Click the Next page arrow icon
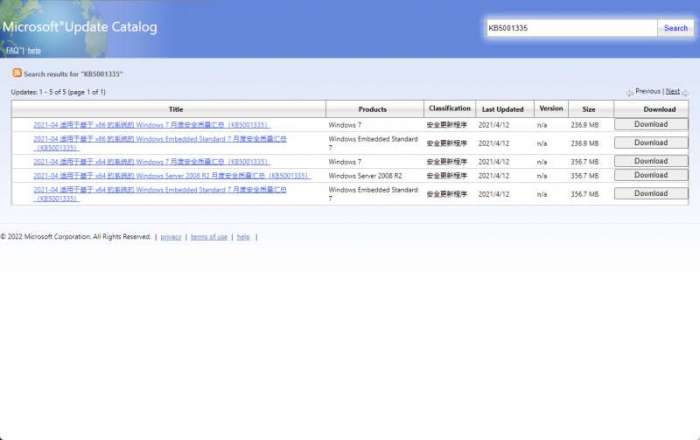The width and height of the screenshot is (700, 440). click(x=685, y=92)
